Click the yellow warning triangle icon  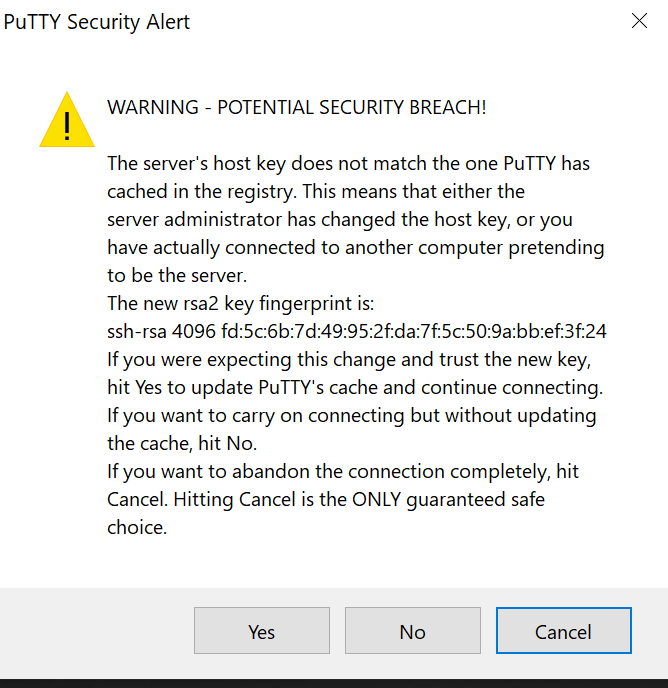tap(67, 121)
